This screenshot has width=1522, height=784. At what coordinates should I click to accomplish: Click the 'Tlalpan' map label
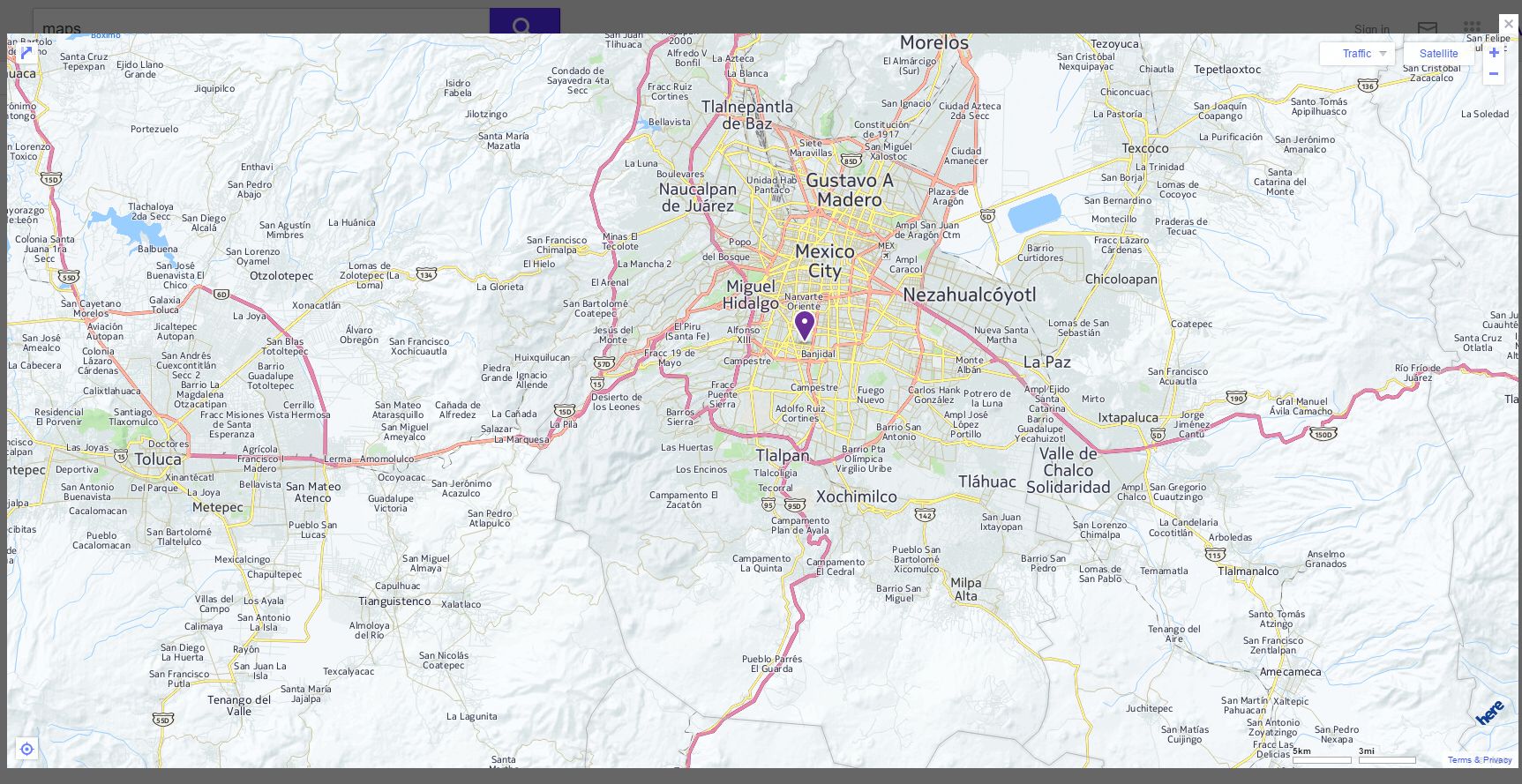click(783, 455)
